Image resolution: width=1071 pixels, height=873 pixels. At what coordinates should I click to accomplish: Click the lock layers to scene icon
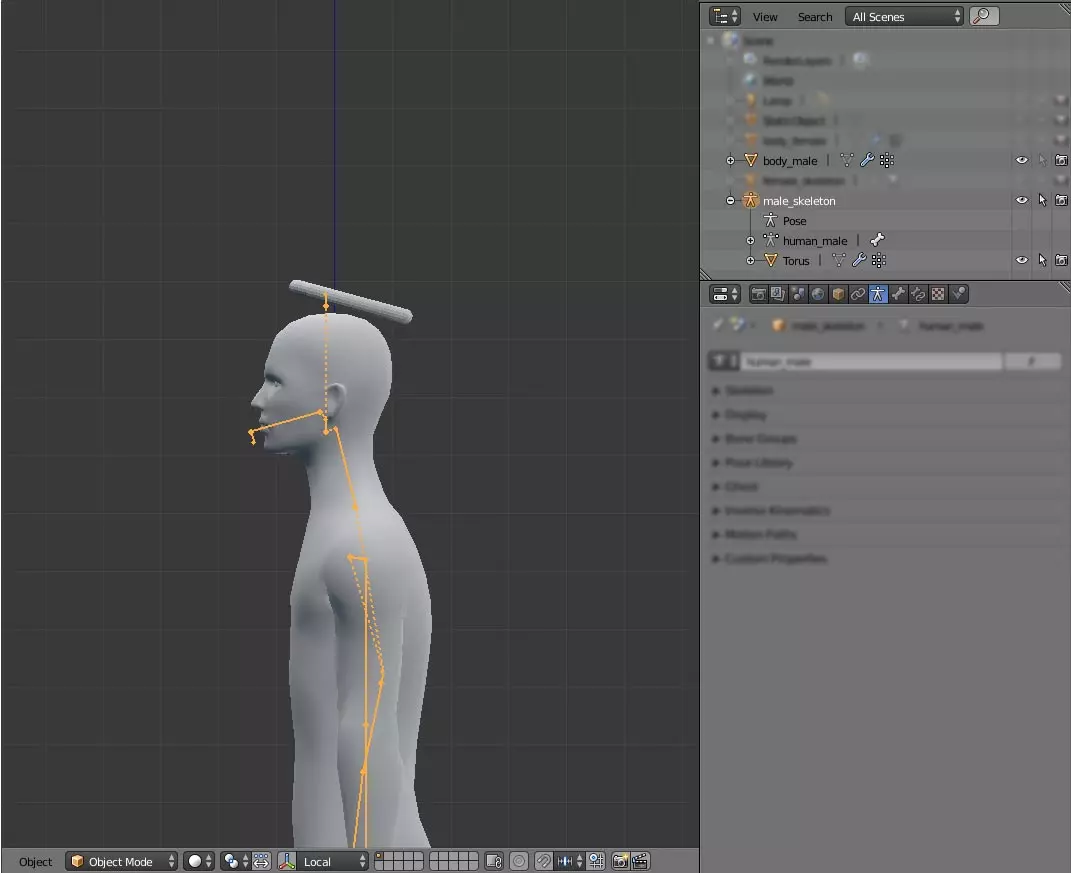[494, 861]
